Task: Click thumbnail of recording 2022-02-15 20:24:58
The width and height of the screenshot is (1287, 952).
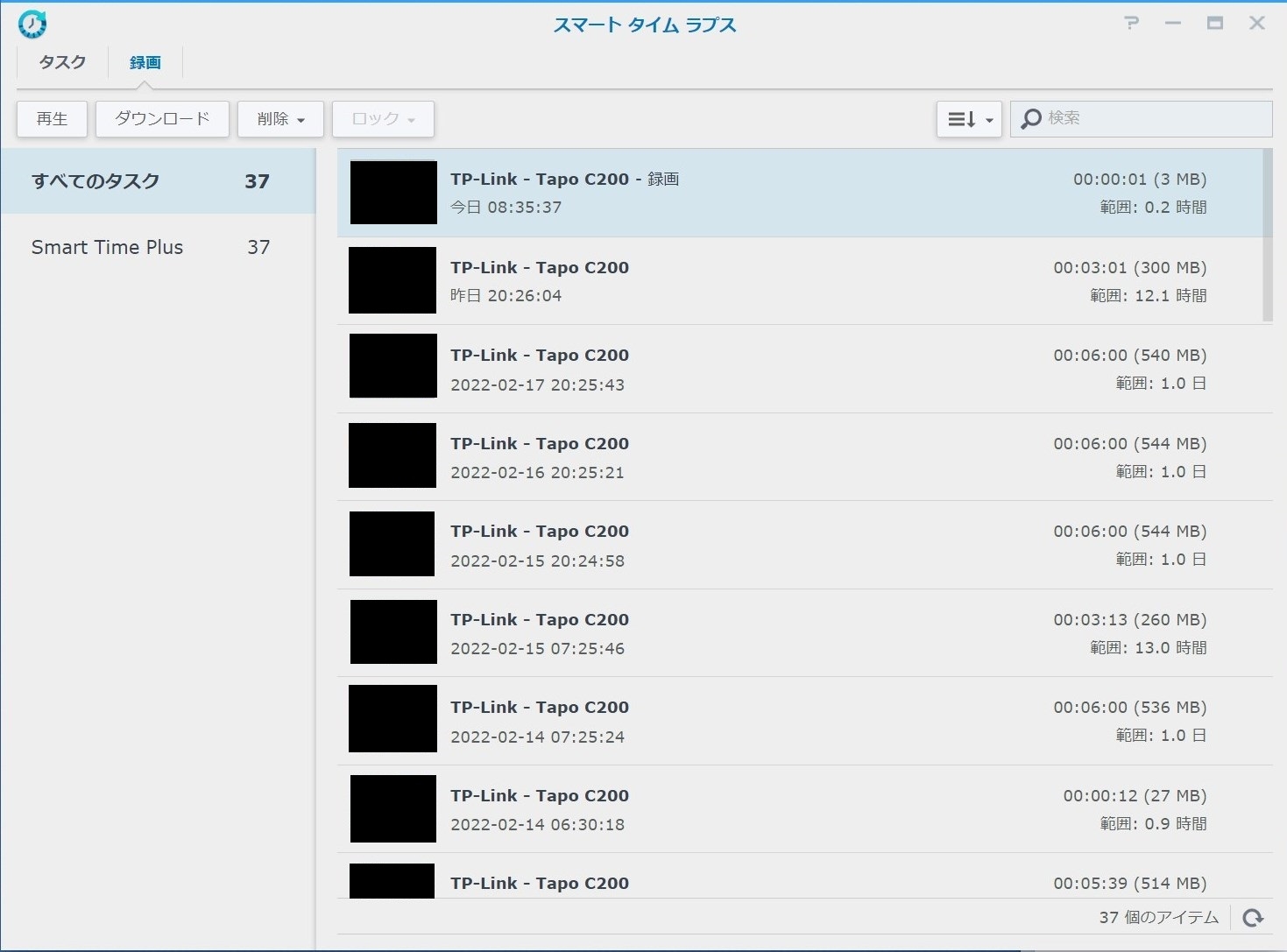Action: [x=392, y=544]
